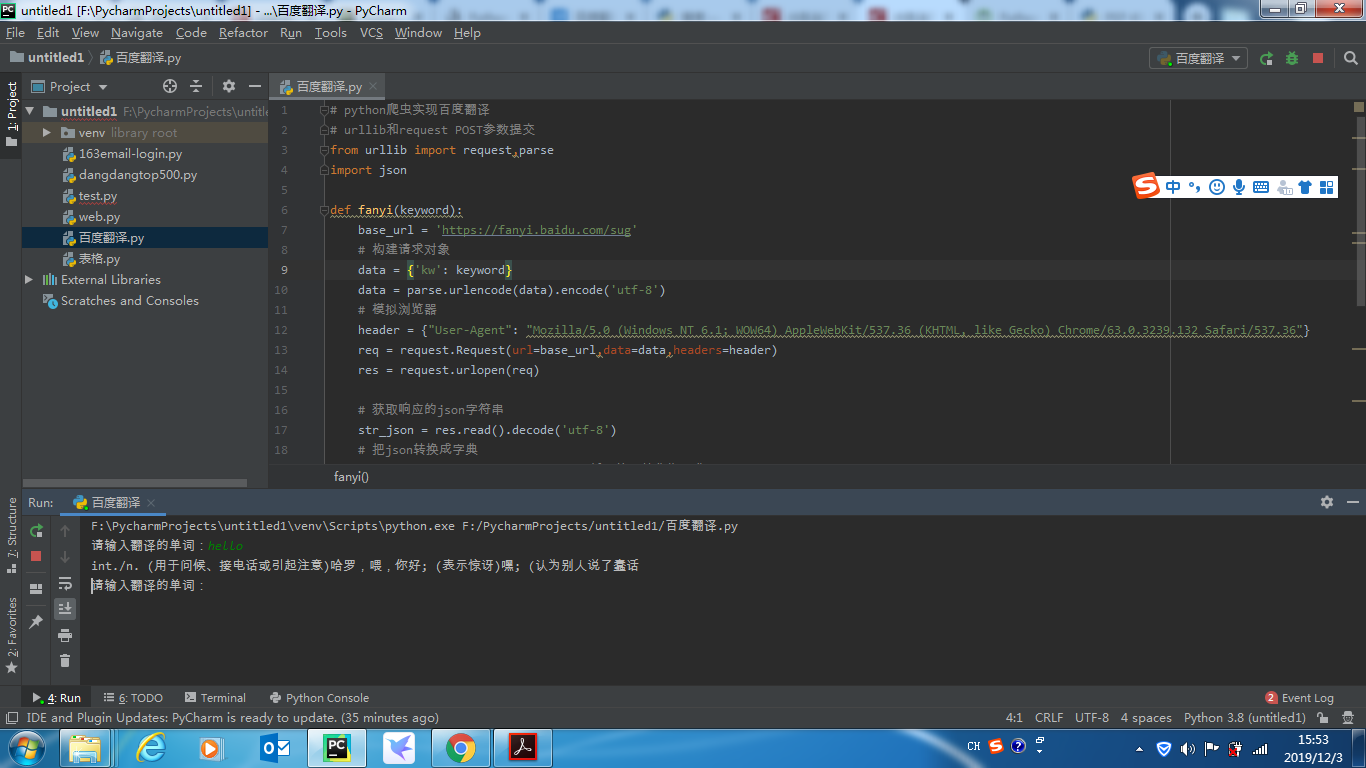Viewport: 1366px width, 768px height.
Task: Rerun the program in the Run panel
Action: (x=36, y=532)
